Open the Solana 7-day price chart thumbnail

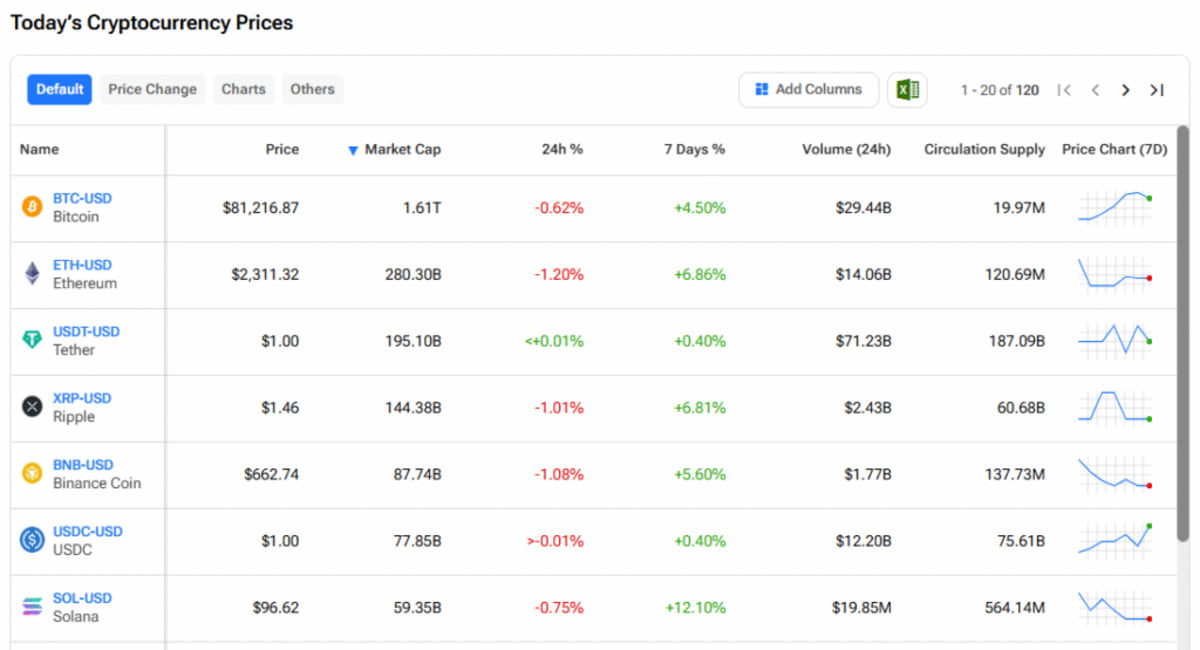[x=1115, y=606]
